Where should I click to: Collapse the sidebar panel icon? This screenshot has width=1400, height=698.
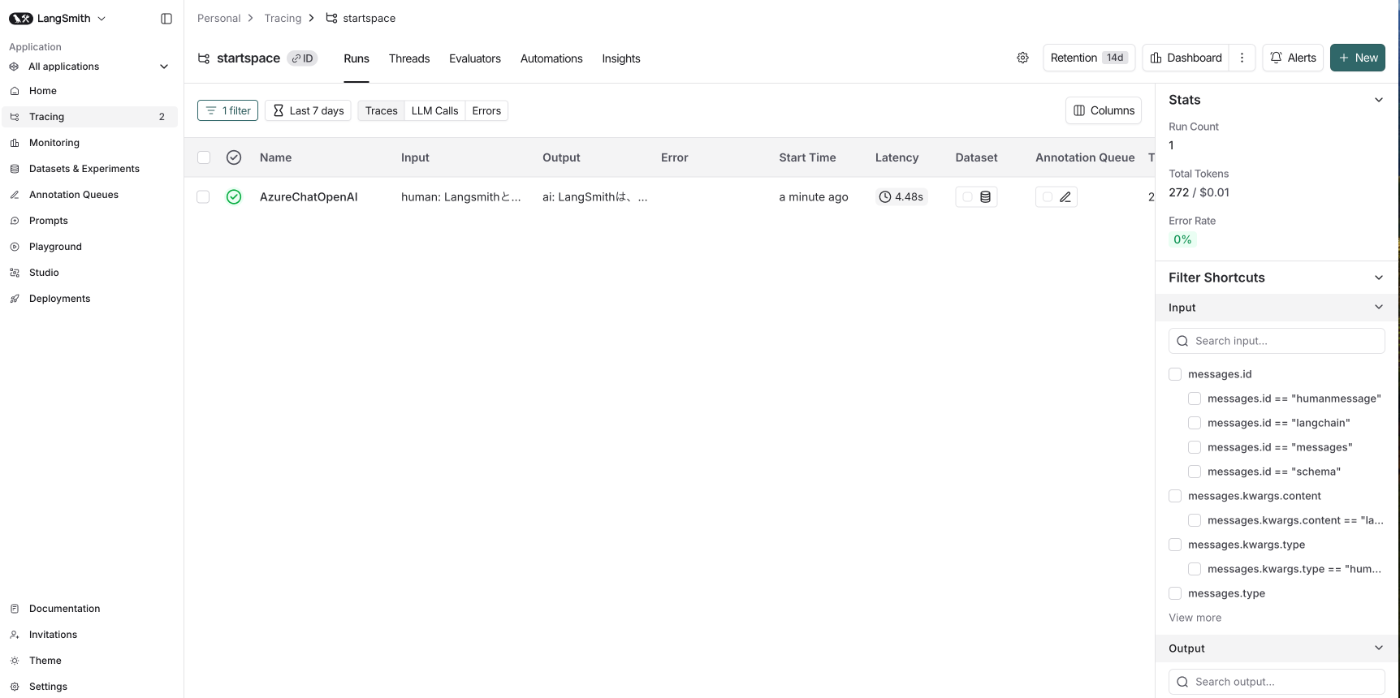tap(166, 18)
